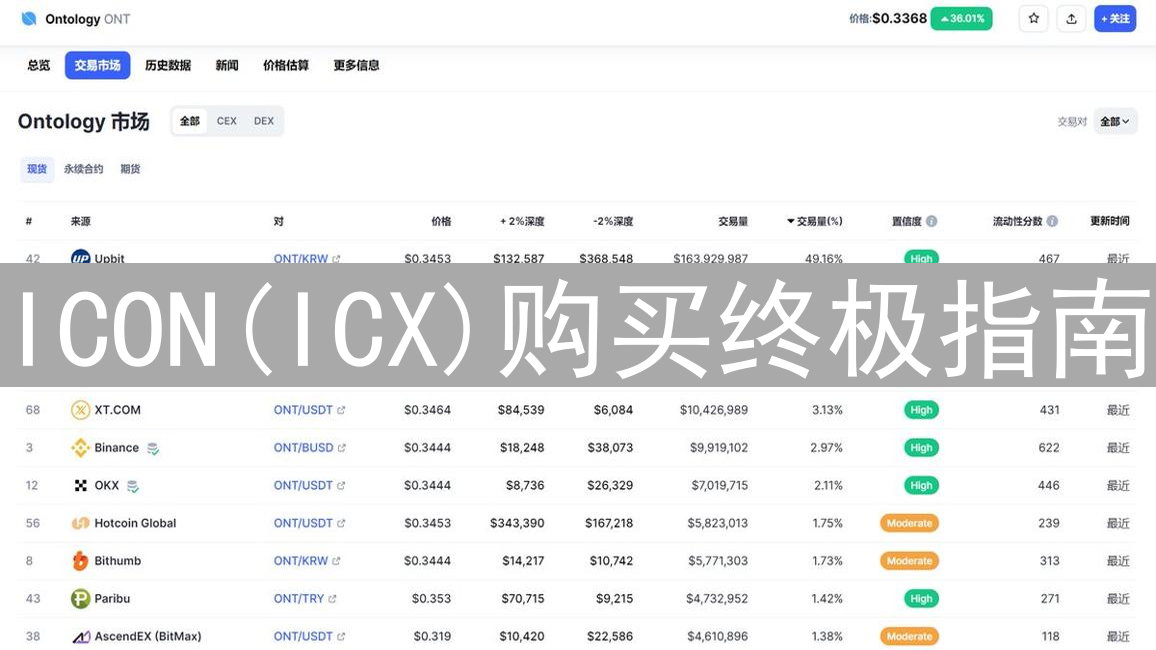The image size is (1156, 650).
Task: Open the Binance ONT/BUSD pair link
Action: tap(303, 447)
